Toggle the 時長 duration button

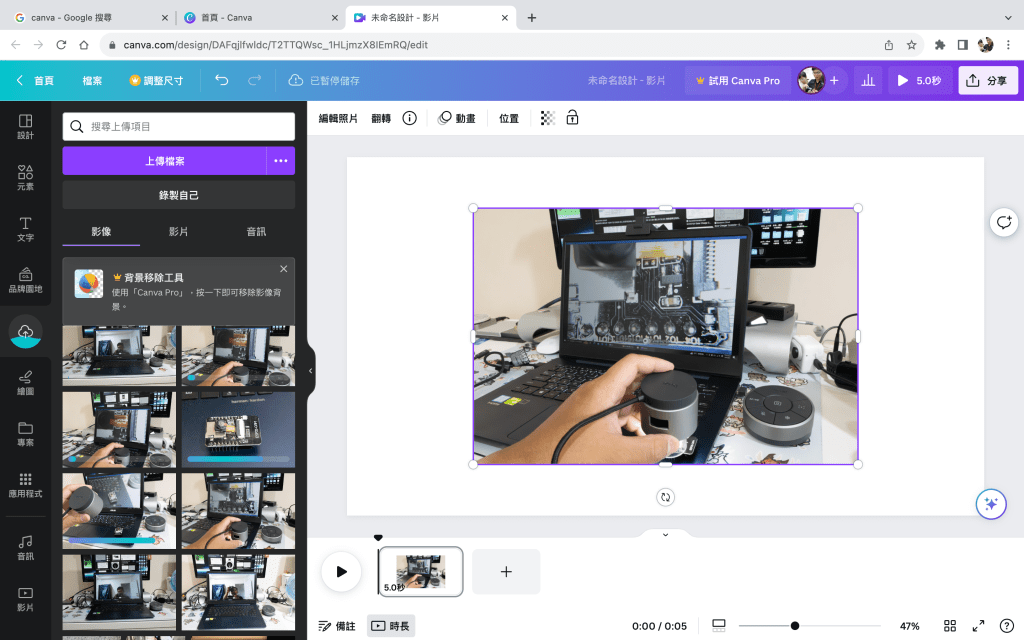(390, 626)
